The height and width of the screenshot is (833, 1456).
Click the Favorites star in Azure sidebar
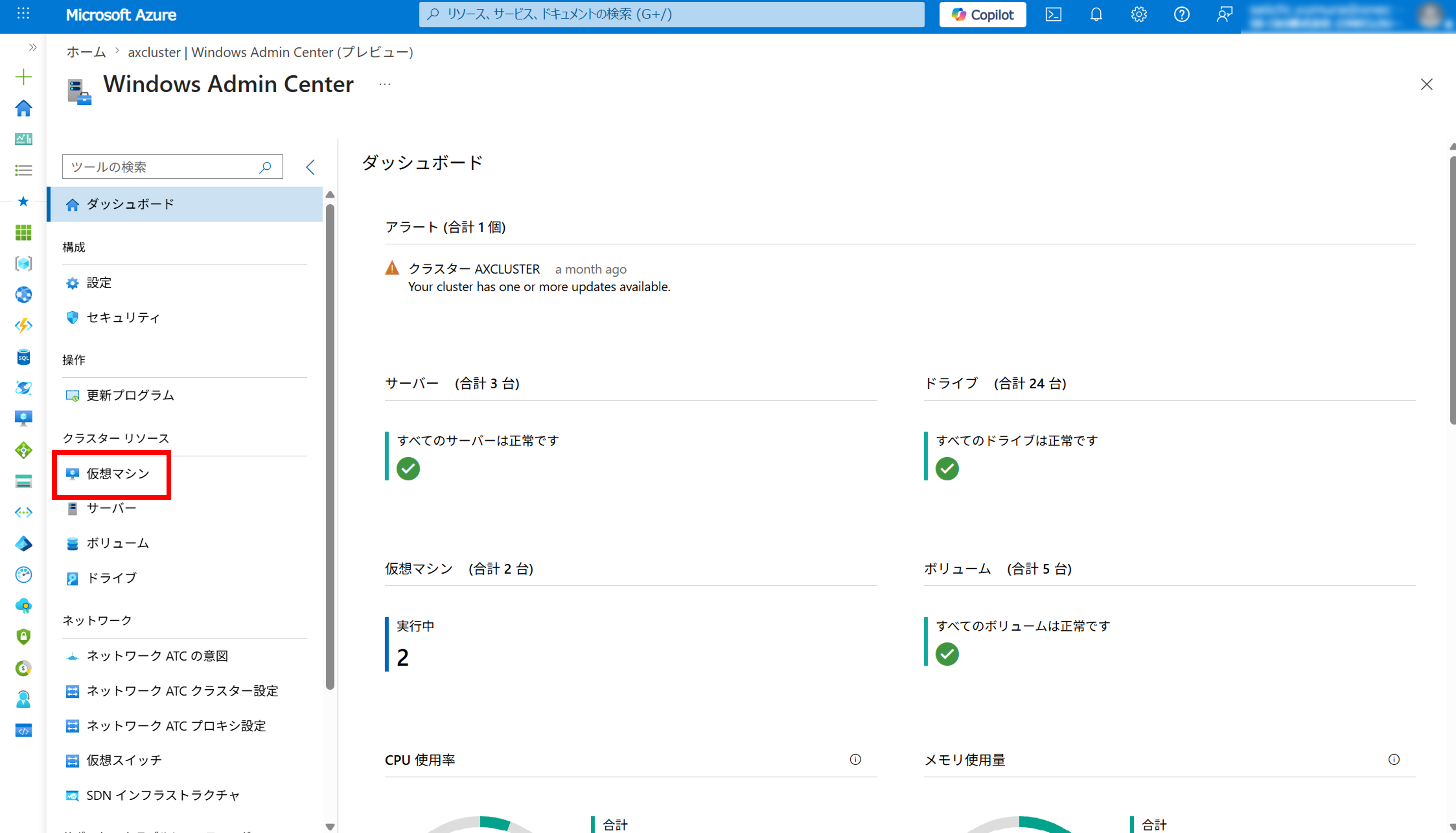[x=24, y=201]
